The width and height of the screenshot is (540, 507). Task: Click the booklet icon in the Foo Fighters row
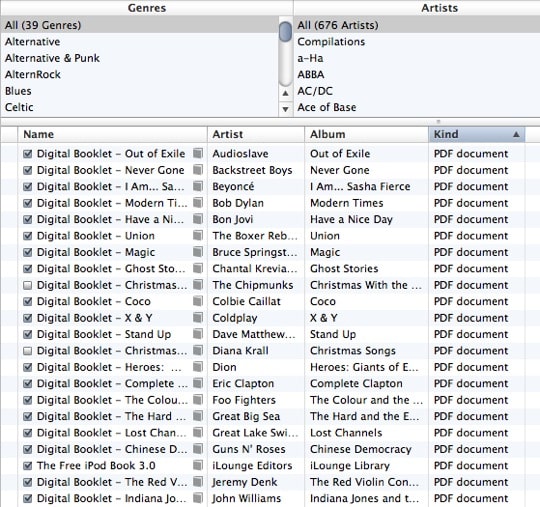[198, 400]
